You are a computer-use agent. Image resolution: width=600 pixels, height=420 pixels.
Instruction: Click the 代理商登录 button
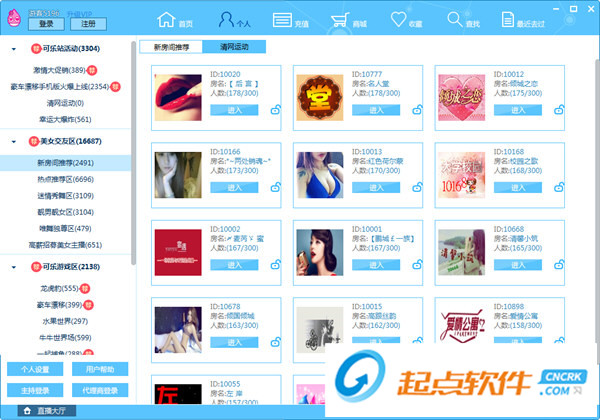pos(100,391)
